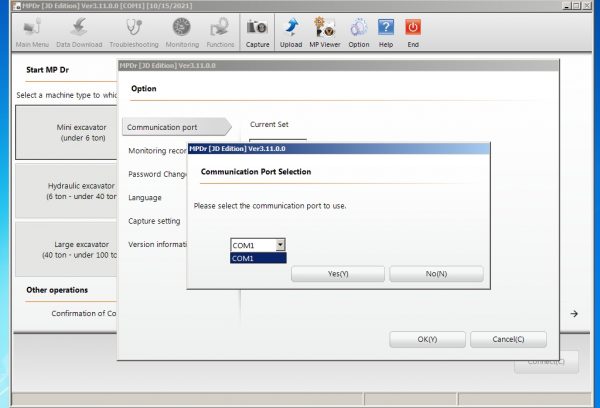600x408 pixels.
Task: Click the right arrow beside Other operations row
Action: tap(574, 313)
